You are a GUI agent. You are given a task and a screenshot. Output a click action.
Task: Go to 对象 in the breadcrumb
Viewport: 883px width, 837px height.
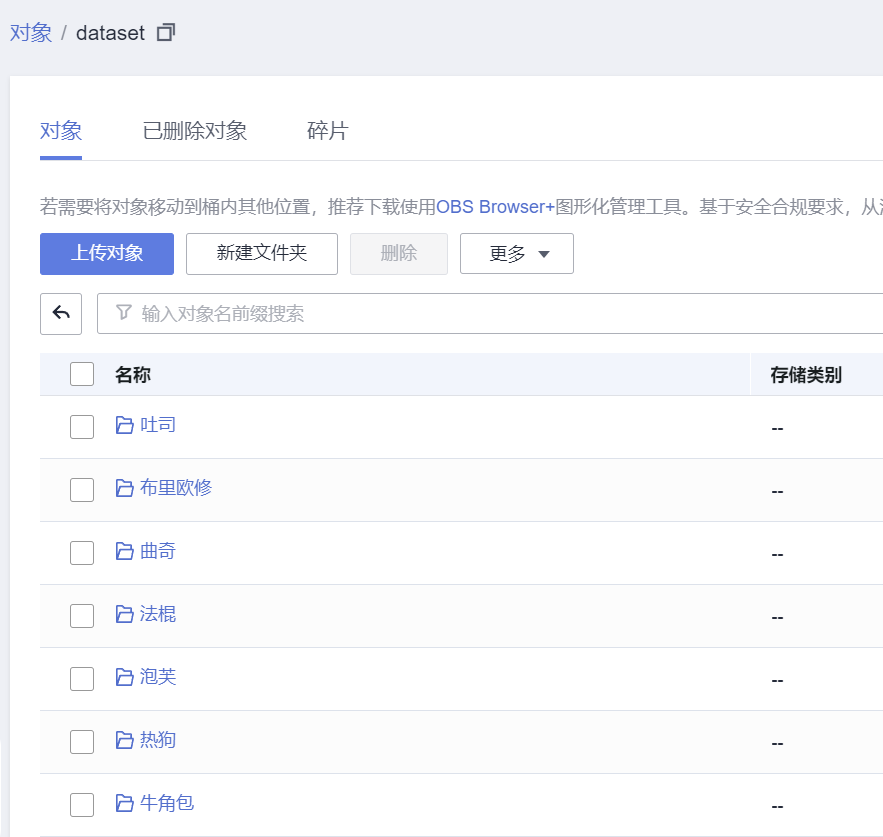click(31, 33)
